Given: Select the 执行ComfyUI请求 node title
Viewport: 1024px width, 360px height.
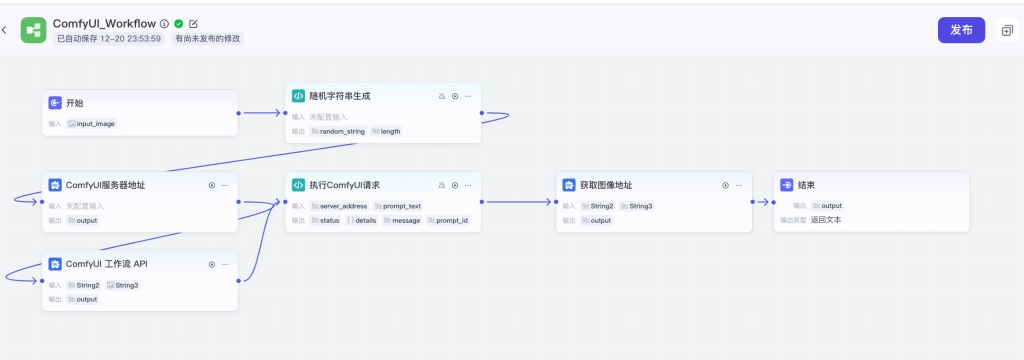Looking at the screenshot, I should click(345, 185).
